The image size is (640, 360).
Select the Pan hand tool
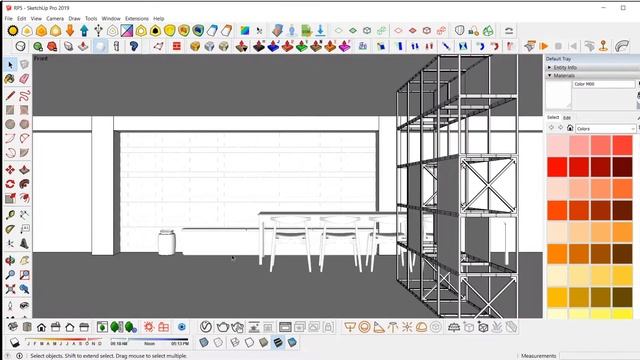point(24,260)
